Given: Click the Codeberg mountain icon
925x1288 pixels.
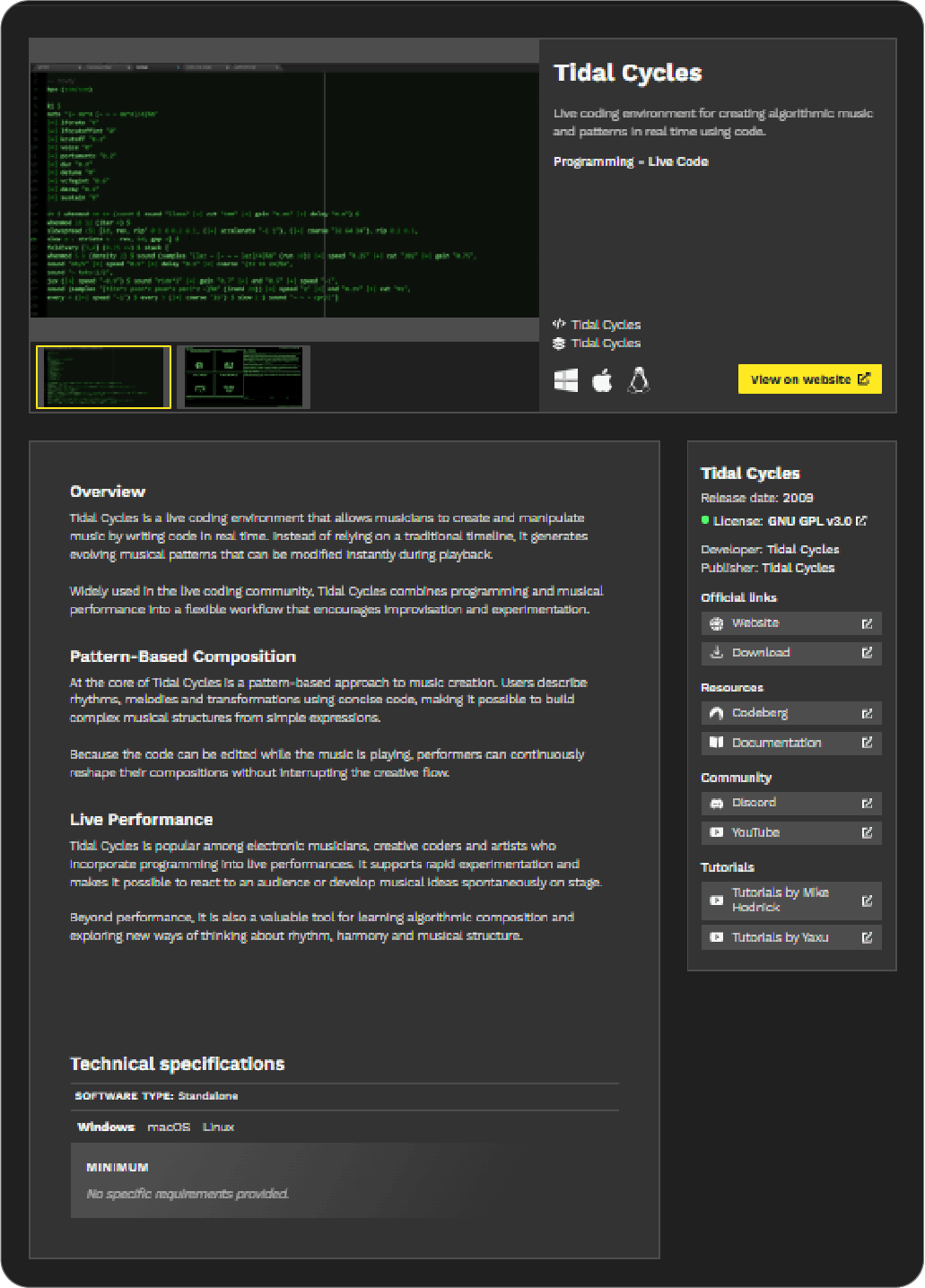Looking at the screenshot, I should pos(716,713).
